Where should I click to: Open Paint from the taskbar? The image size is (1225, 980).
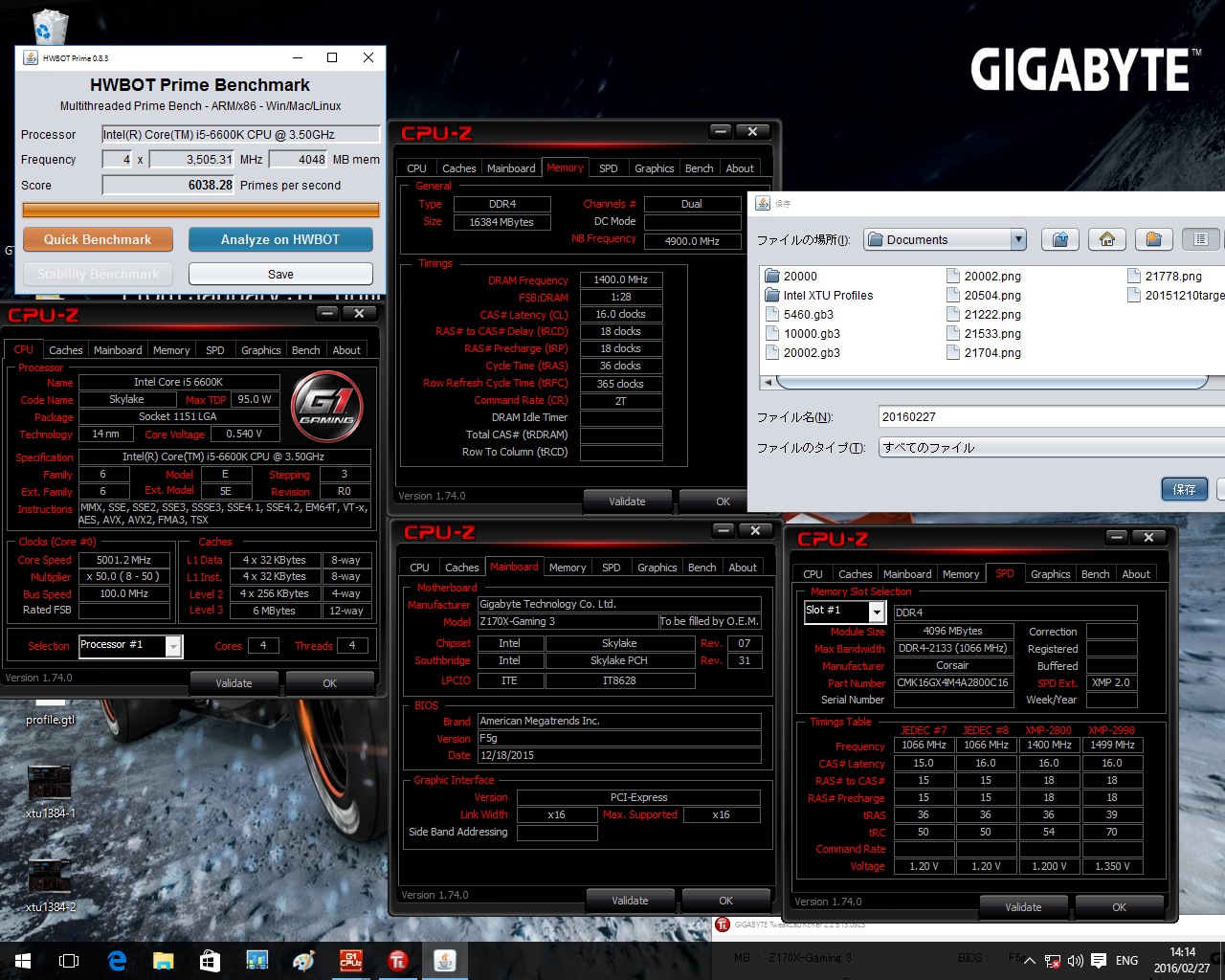click(x=303, y=961)
